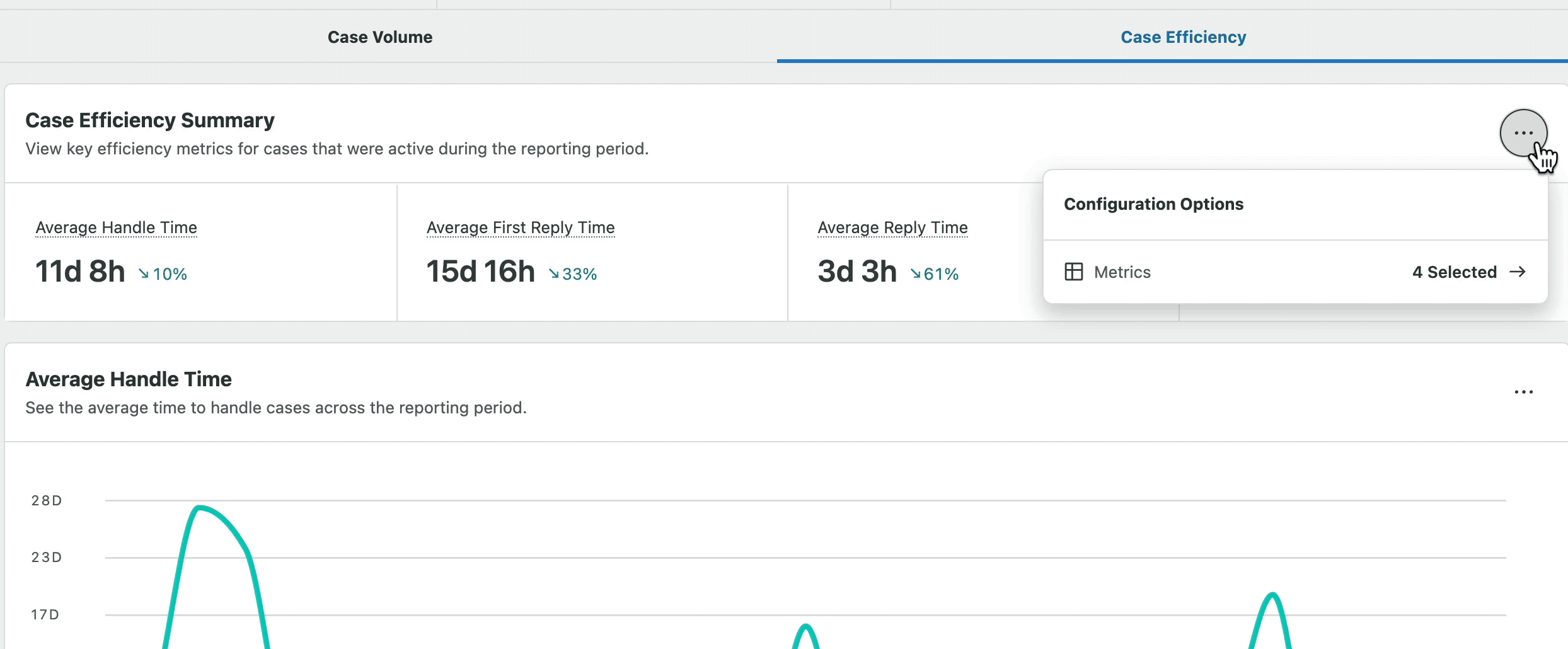Click the Configuration Options heading

click(x=1153, y=204)
